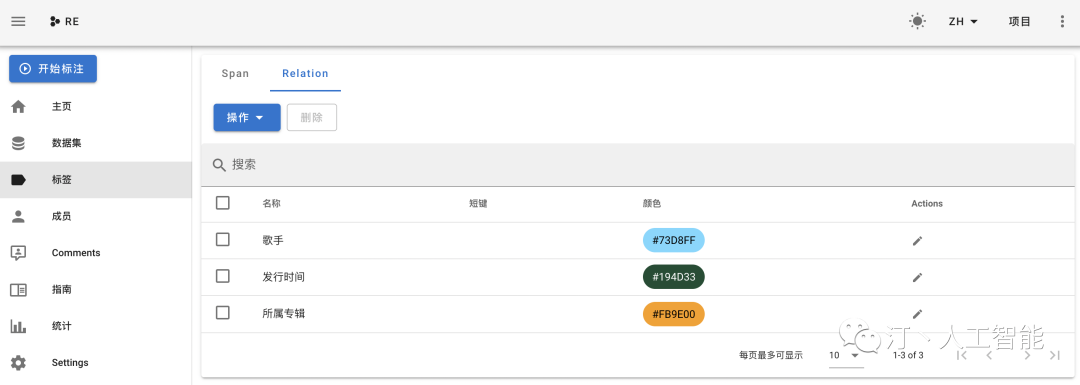The width and height of the screenshot is (1080, 385).
Task: Go to first page of the table
Action: tap(963, 355)
